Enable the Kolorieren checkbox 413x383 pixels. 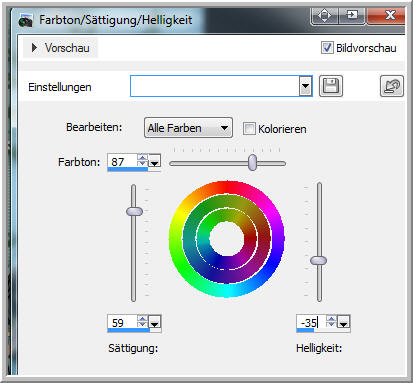249,129
